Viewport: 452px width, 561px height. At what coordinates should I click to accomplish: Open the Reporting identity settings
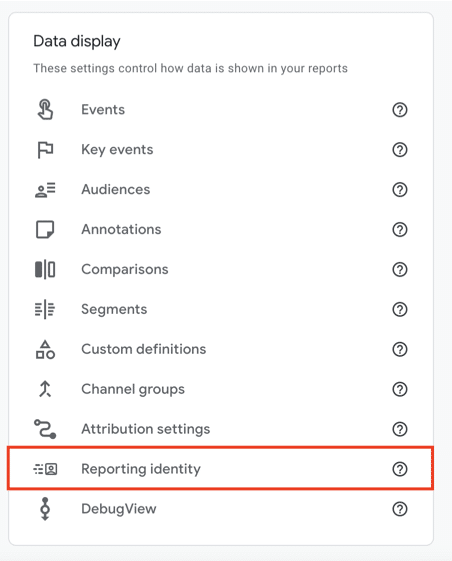pyautogui.click(x=220, y=468)
